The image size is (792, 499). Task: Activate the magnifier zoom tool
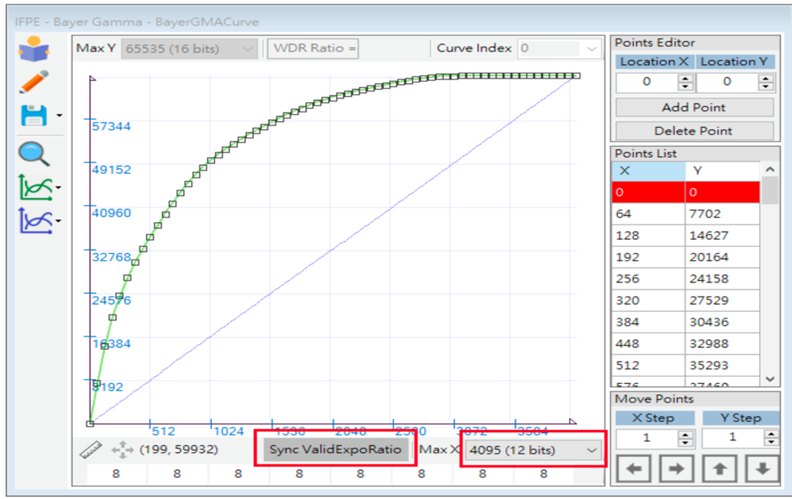point(34,154)
